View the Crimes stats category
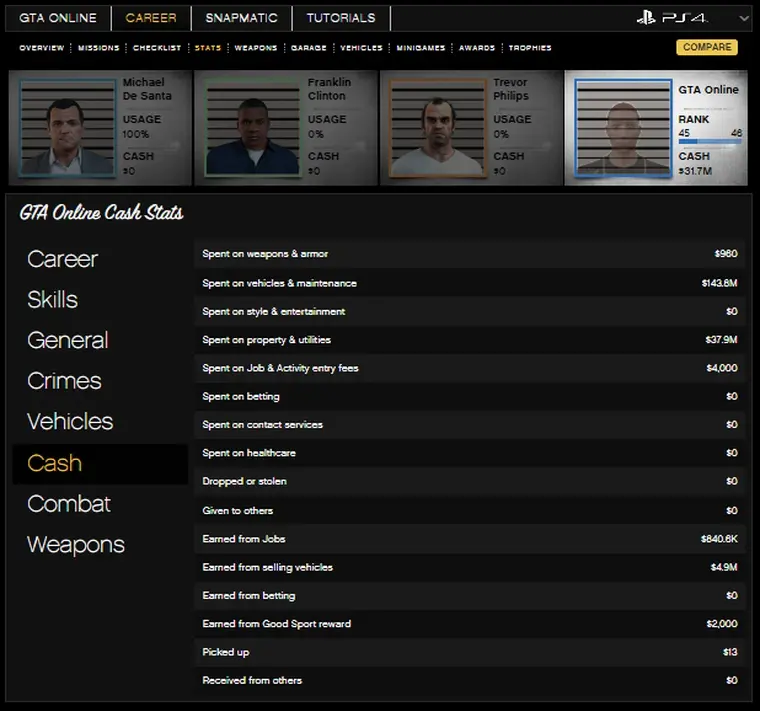The width and height of the screenshot is (760, 711). point(64,381)
